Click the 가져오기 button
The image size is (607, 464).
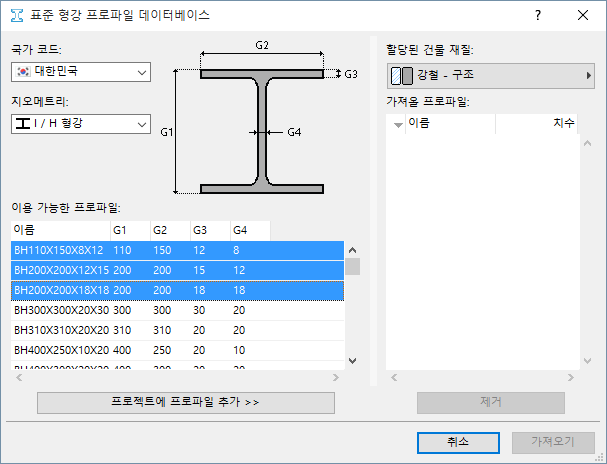[x=553, y=442]
